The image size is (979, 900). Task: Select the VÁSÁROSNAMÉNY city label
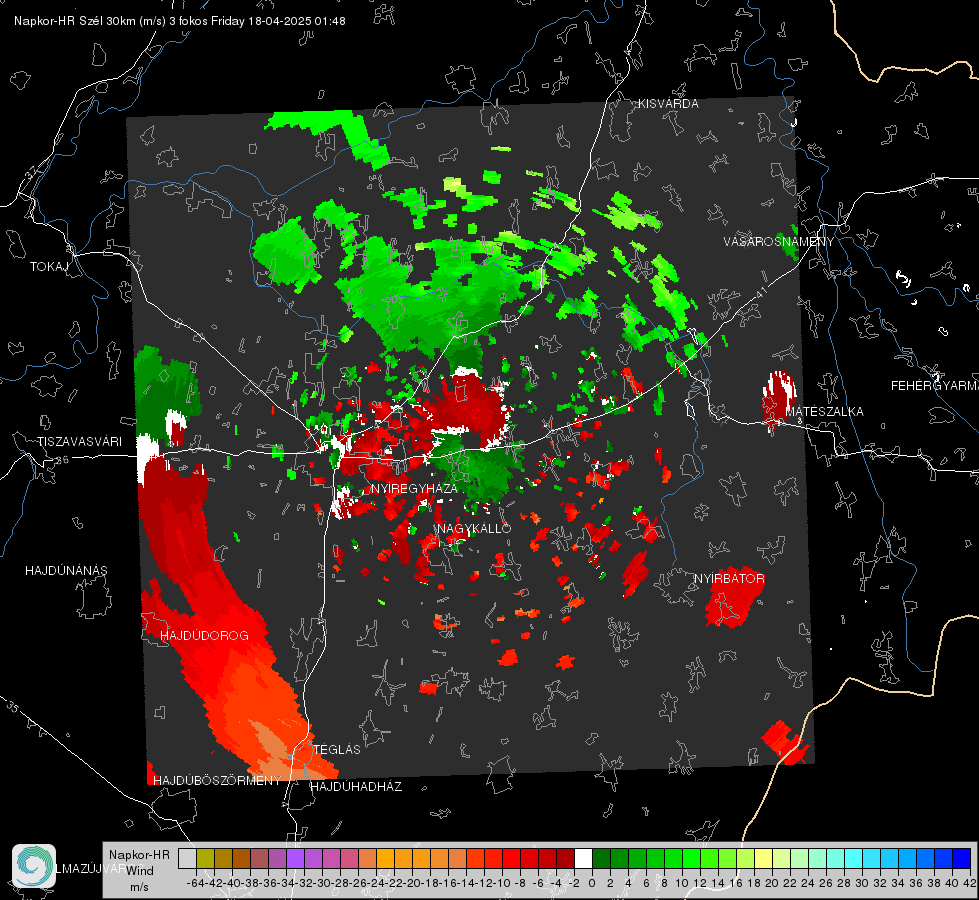[x=779, y=242]
